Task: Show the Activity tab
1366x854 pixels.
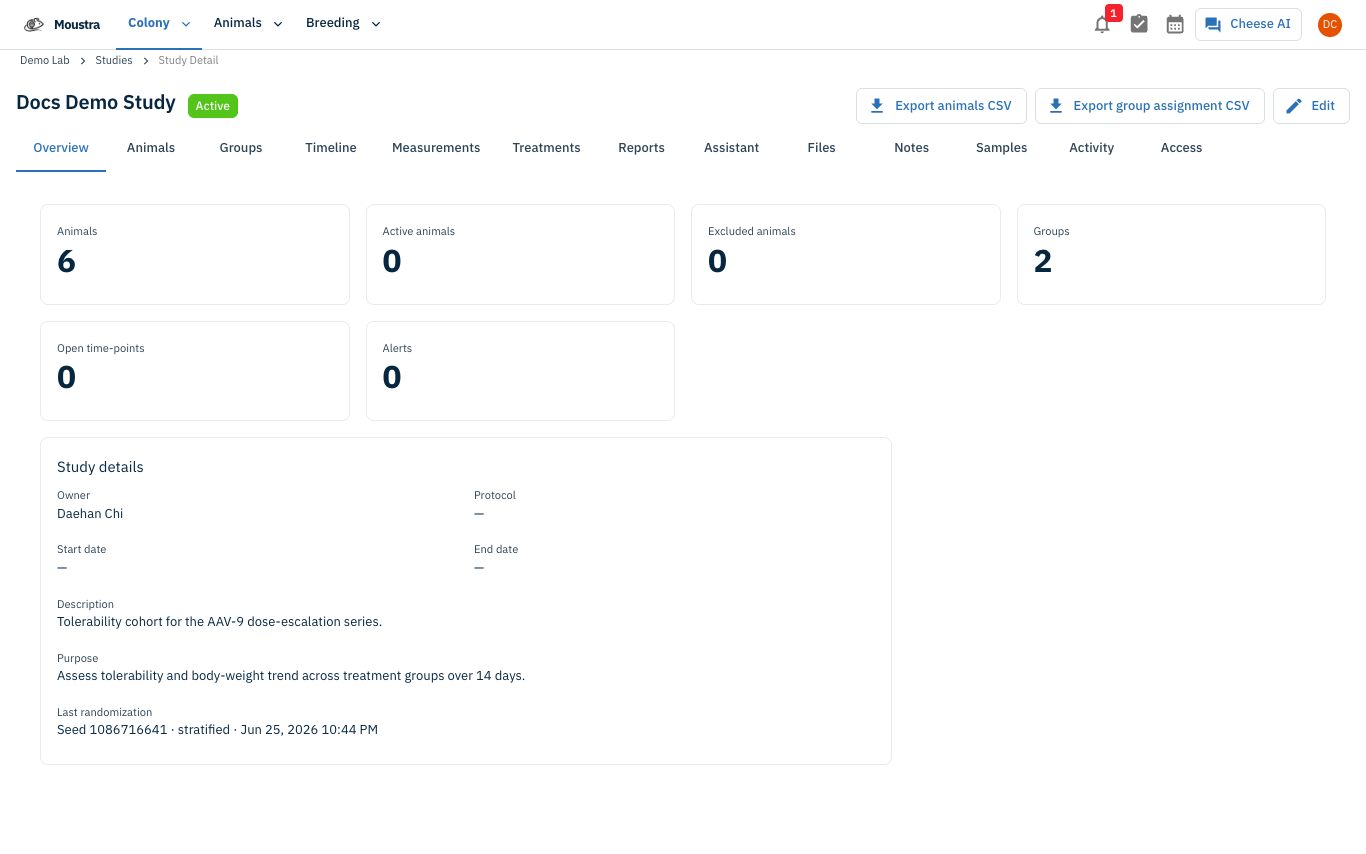Action: pyautogui.click(x=1092, y=148)
